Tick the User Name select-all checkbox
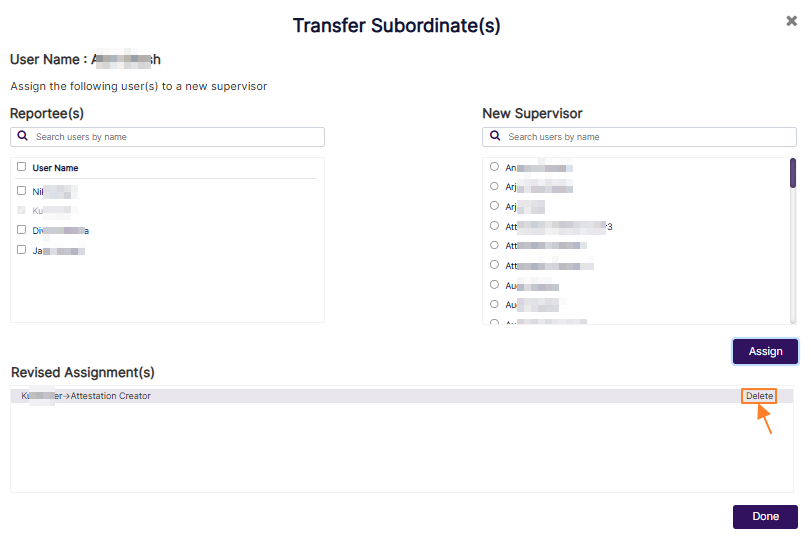Viewport: 811px width, 539px height. coord(22,167)
